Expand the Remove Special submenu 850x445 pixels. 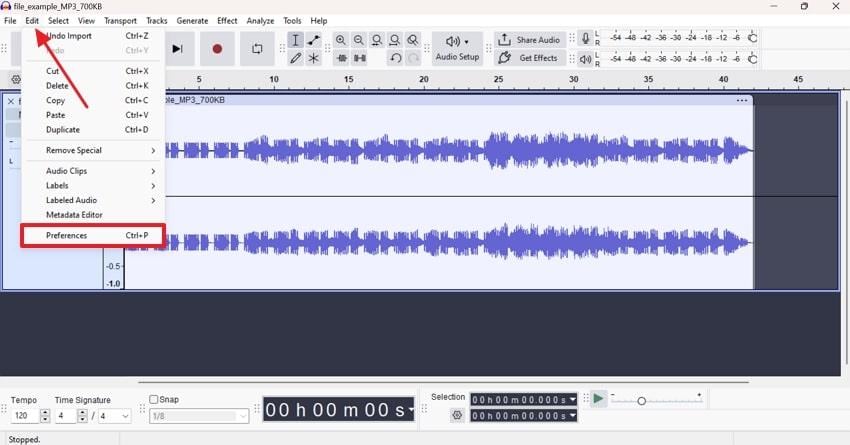93,150
